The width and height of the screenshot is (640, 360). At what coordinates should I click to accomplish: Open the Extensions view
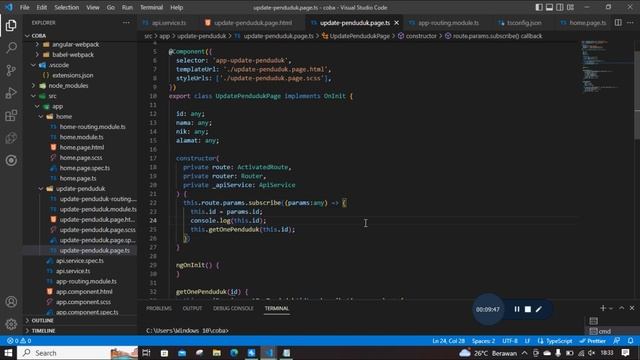coord(11,115)
